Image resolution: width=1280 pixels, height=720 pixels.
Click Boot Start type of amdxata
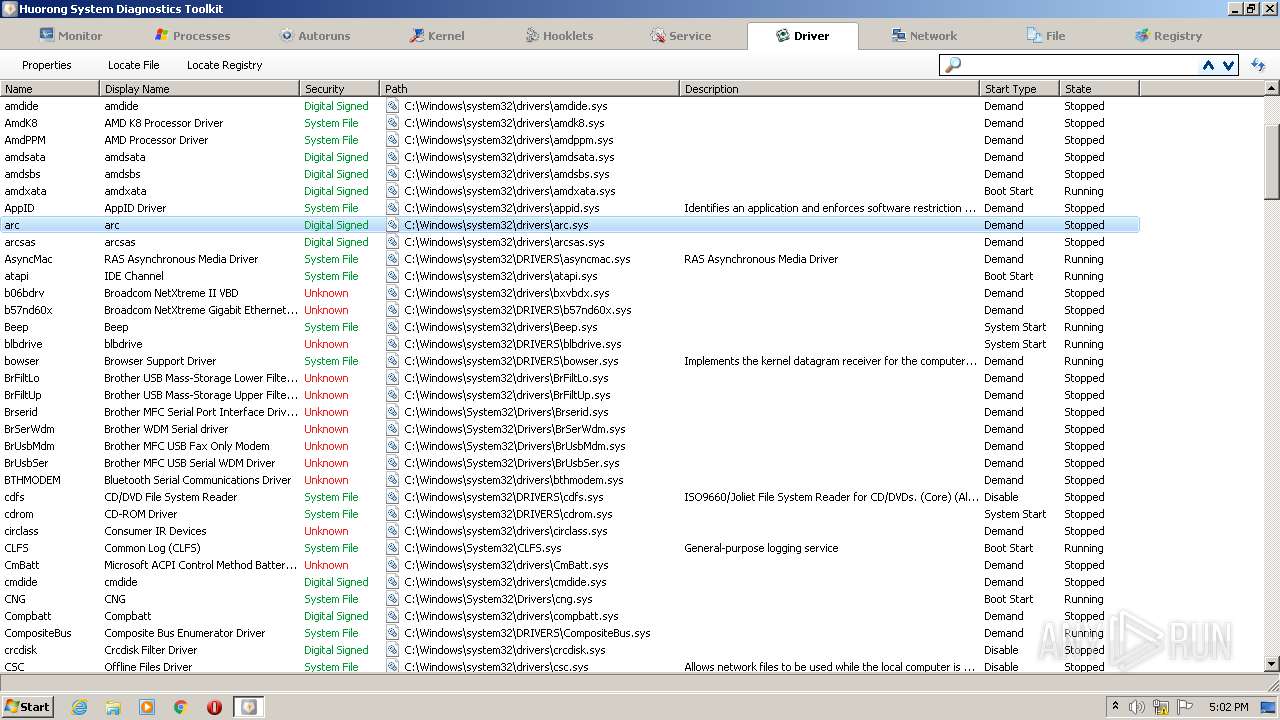(1008, 191)
